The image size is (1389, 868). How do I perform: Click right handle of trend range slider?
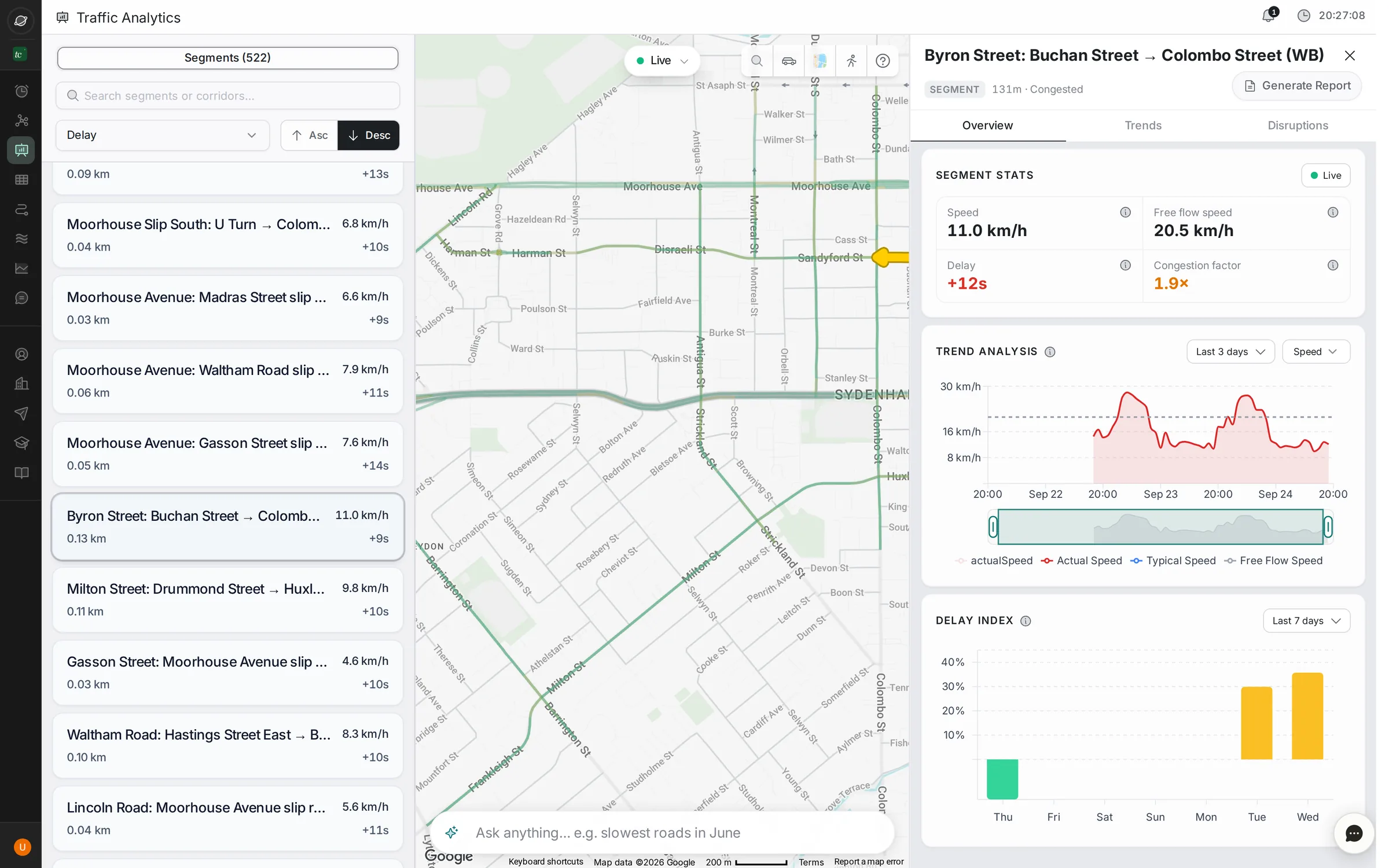(x=1328, y=527)
